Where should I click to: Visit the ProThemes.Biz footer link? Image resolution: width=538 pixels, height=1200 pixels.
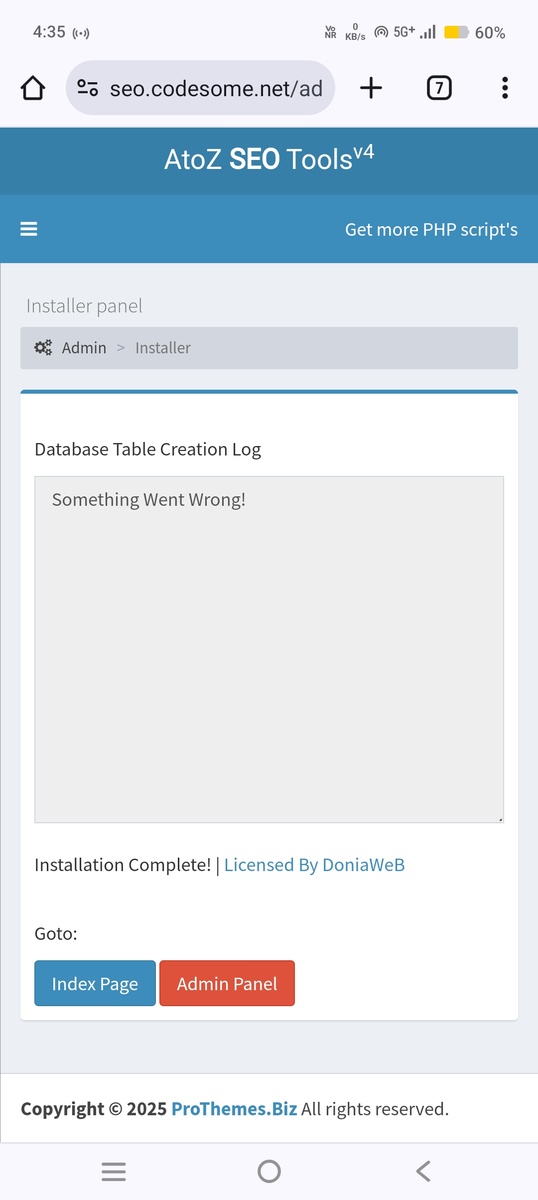pyautogui.click(x=234, y=1108)
